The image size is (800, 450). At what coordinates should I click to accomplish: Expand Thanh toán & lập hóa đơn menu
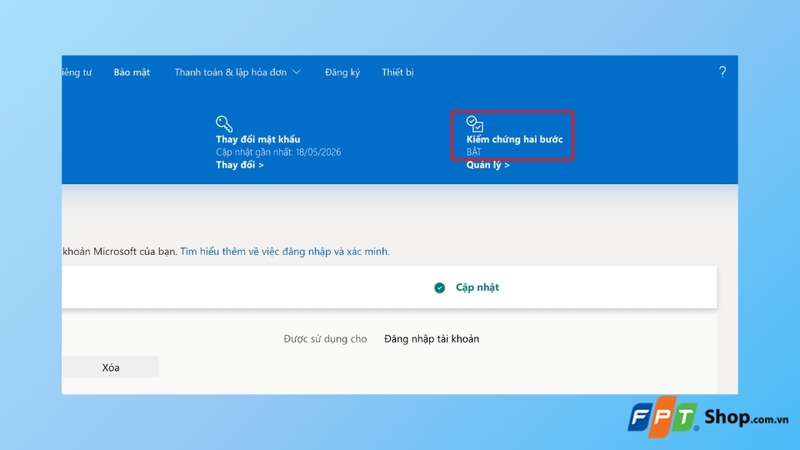click(237, 72)
